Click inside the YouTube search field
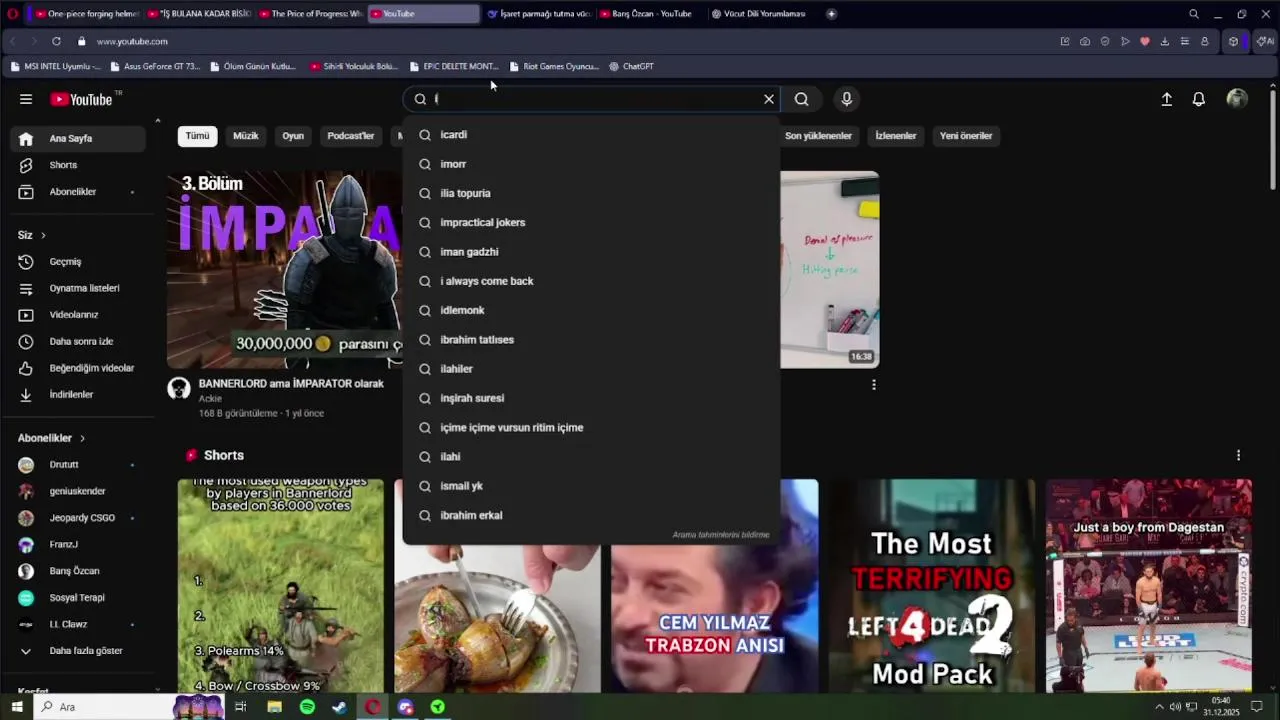This screenshot has height=720, width=1280. (x=595, y=99)
